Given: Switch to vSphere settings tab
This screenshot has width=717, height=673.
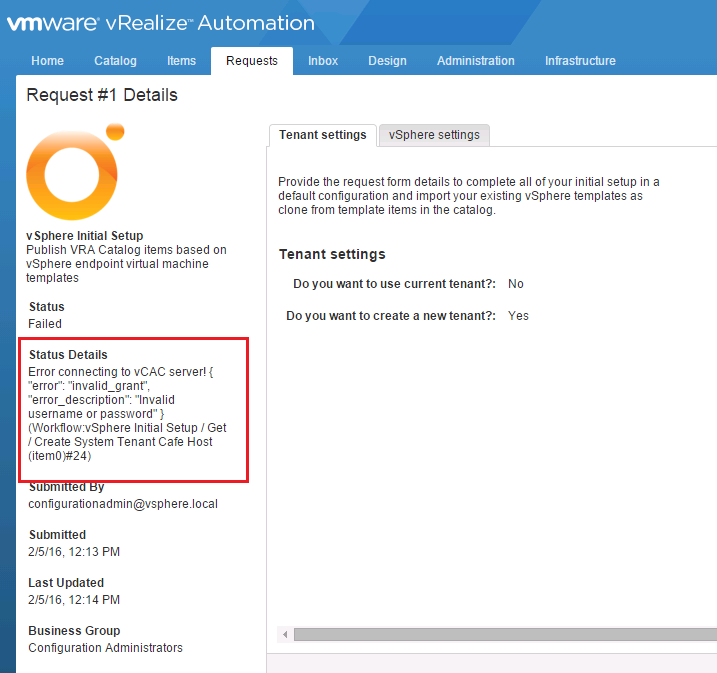Looking at the screenshot, I should 434,135.
